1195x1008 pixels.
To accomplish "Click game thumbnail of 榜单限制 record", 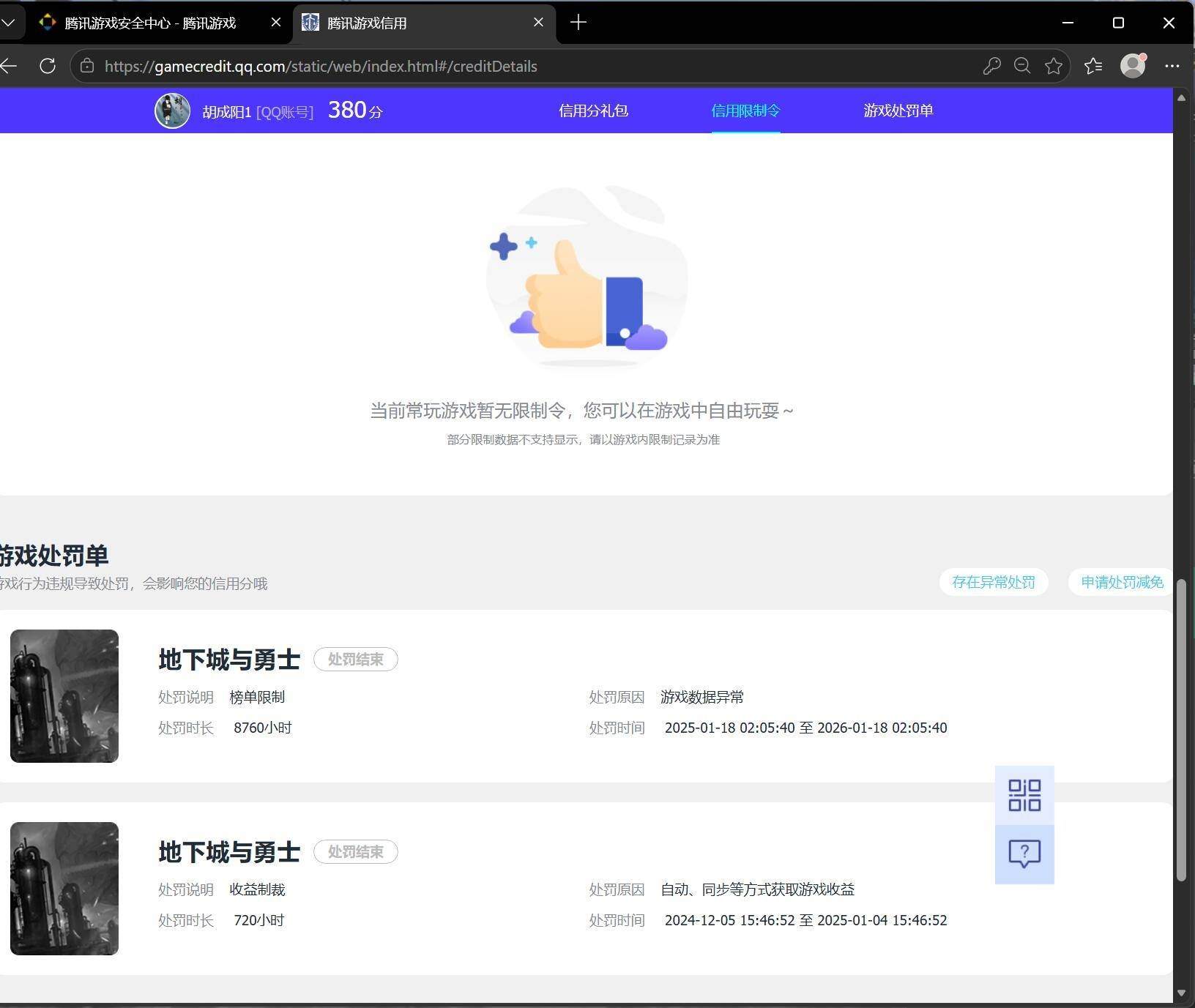I will pos(64,696).
